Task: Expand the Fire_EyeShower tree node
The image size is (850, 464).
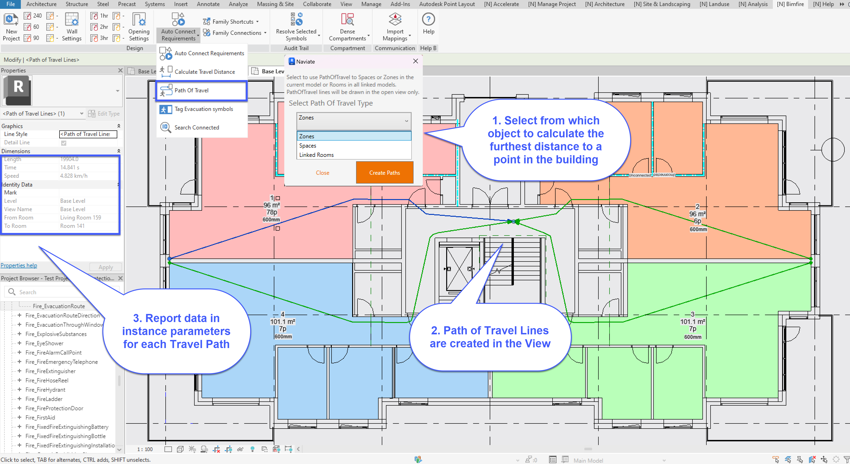Action: coord(20,343)
